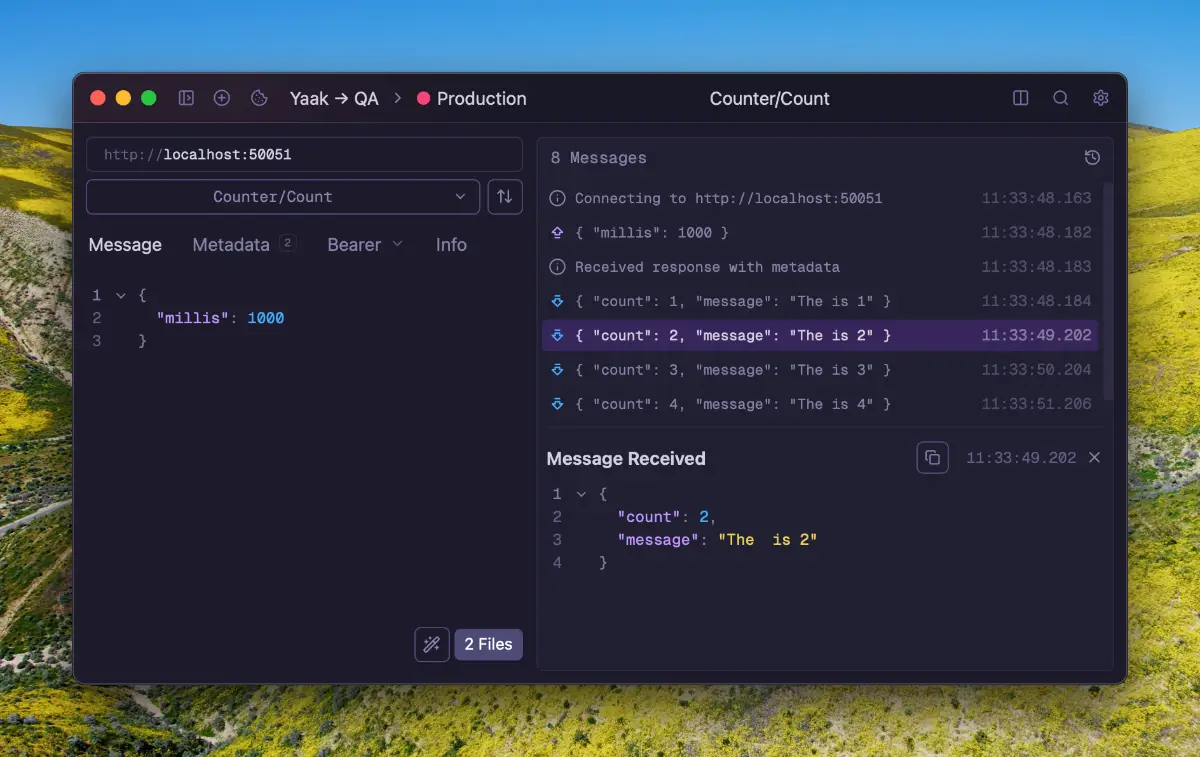The width and height of the screenshot is (1200, 757).
Task: Open the Yaak → QA workspace menu
Action: click(334, 98)
